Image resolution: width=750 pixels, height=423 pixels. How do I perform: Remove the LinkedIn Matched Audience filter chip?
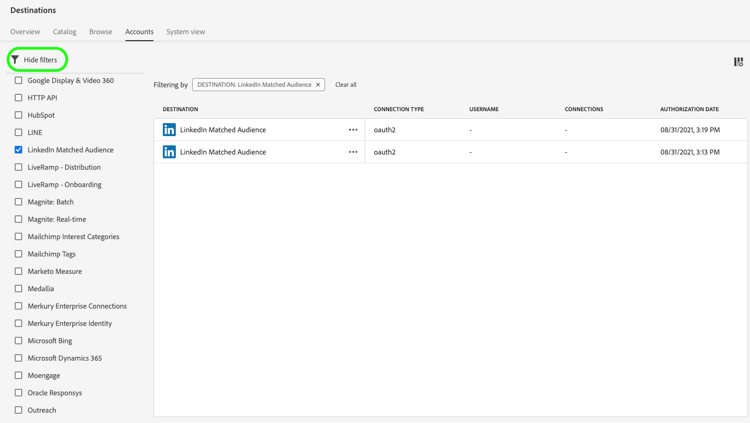[x=318, y=85]
